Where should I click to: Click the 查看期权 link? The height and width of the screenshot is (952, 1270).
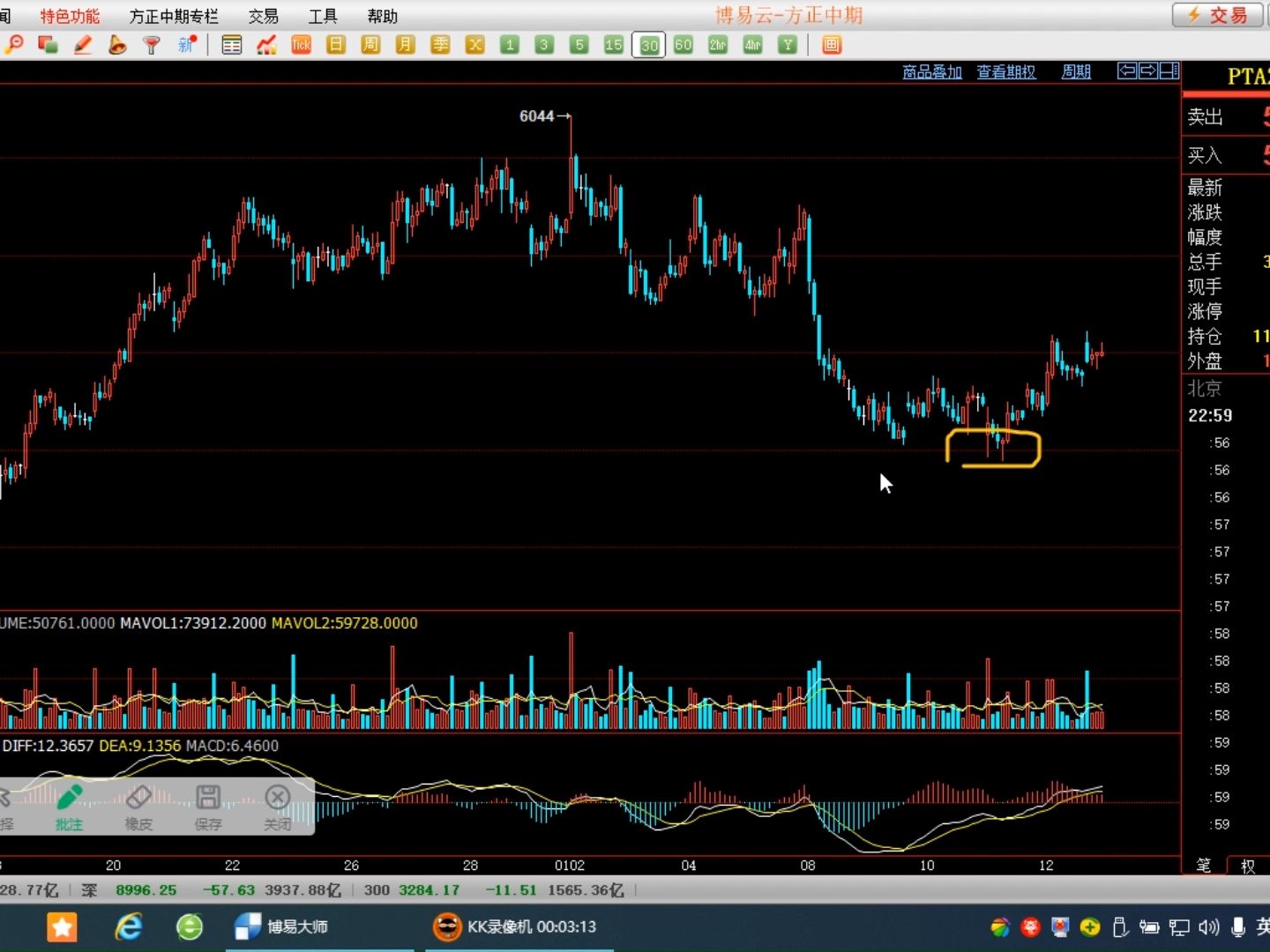coord(1006,71)
